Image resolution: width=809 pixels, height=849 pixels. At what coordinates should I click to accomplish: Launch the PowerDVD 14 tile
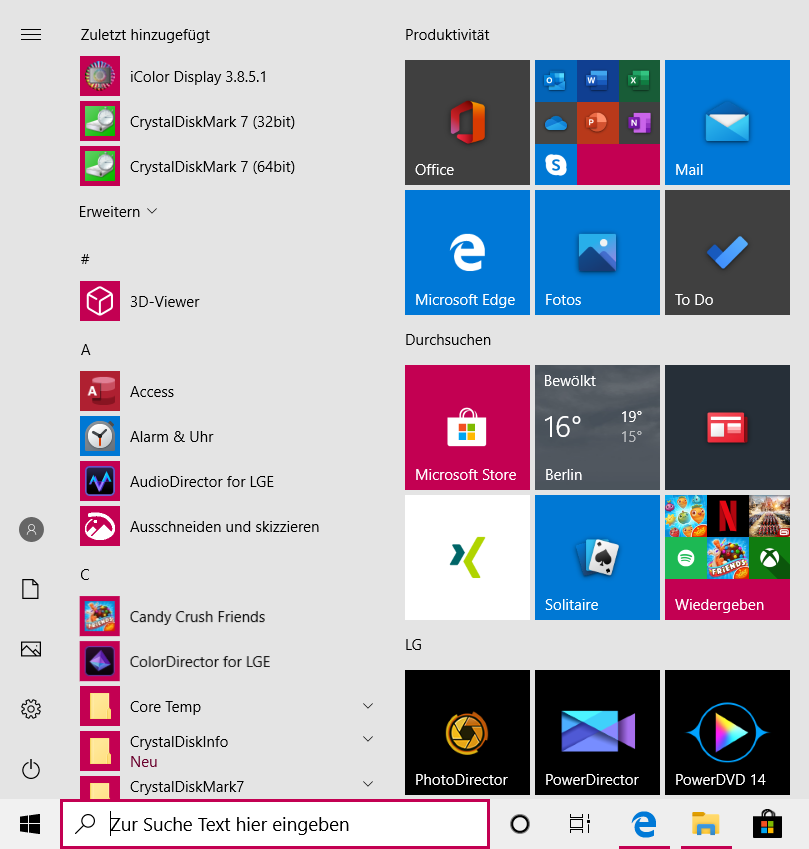coord(727,732)
